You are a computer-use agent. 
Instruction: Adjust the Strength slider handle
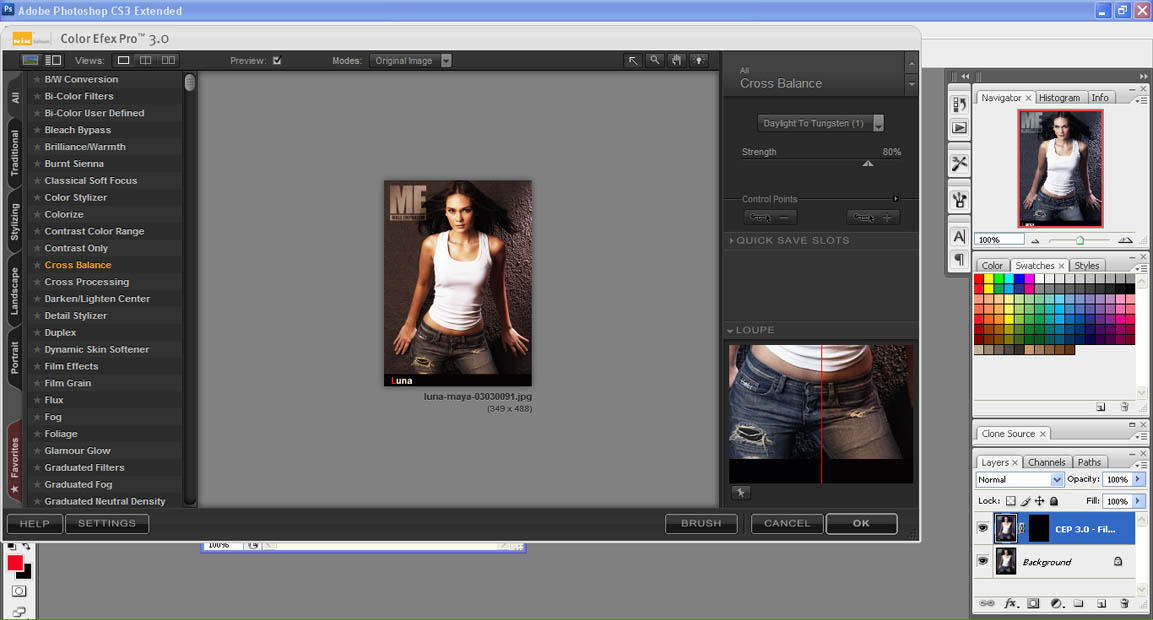[x=868, y=163]
